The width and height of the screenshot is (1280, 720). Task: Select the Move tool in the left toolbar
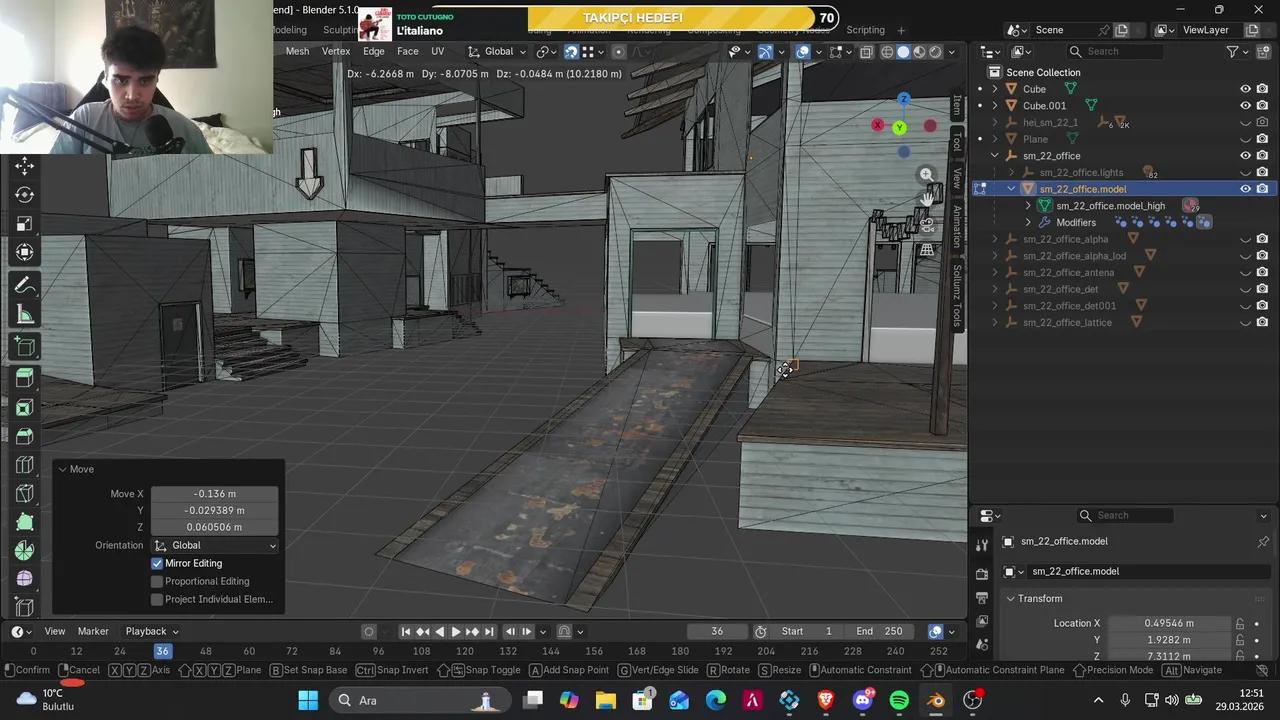tap(25, 166)
